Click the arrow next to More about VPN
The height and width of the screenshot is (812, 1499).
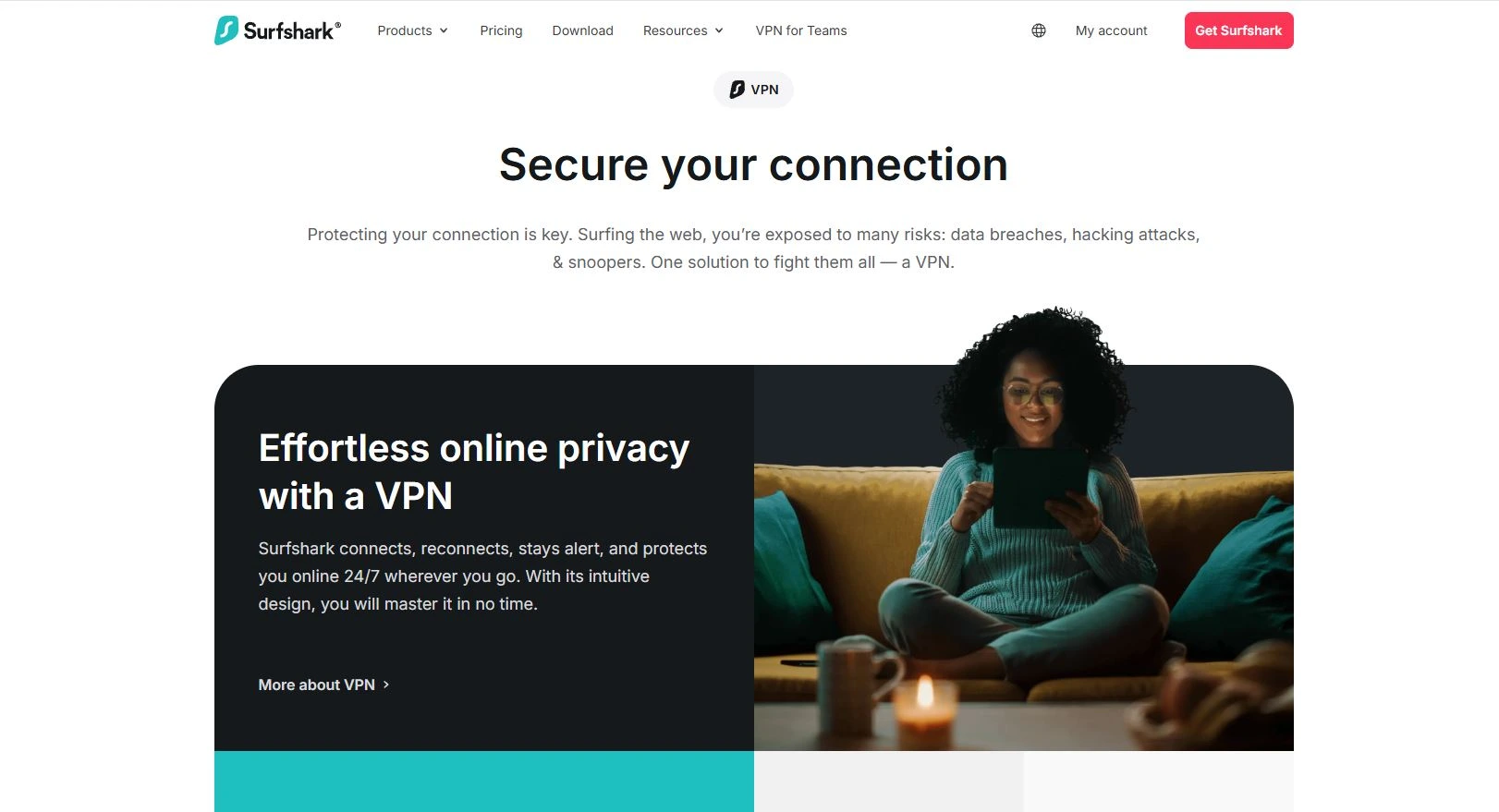[386, 685]
